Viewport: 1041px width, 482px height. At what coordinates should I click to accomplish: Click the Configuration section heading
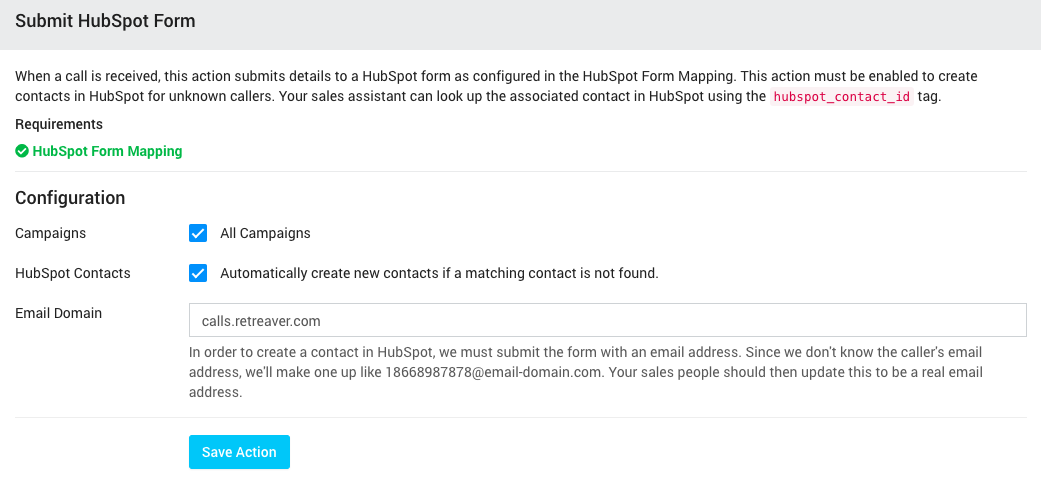[x=70, y=198]
